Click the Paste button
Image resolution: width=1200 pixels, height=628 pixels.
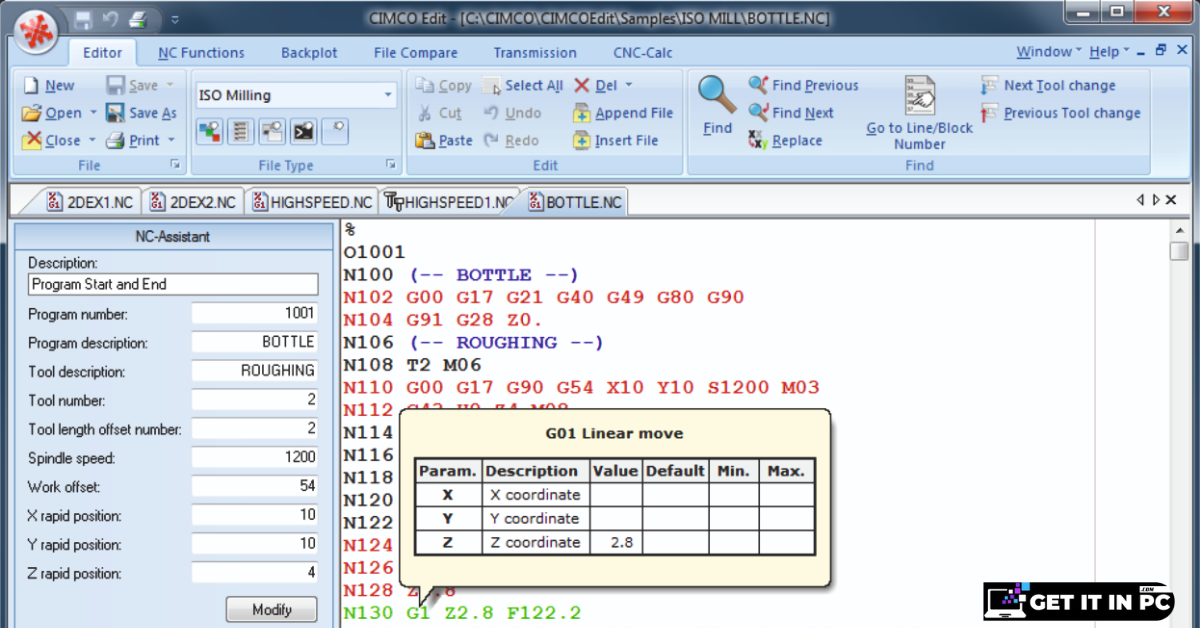click(443, 141)
